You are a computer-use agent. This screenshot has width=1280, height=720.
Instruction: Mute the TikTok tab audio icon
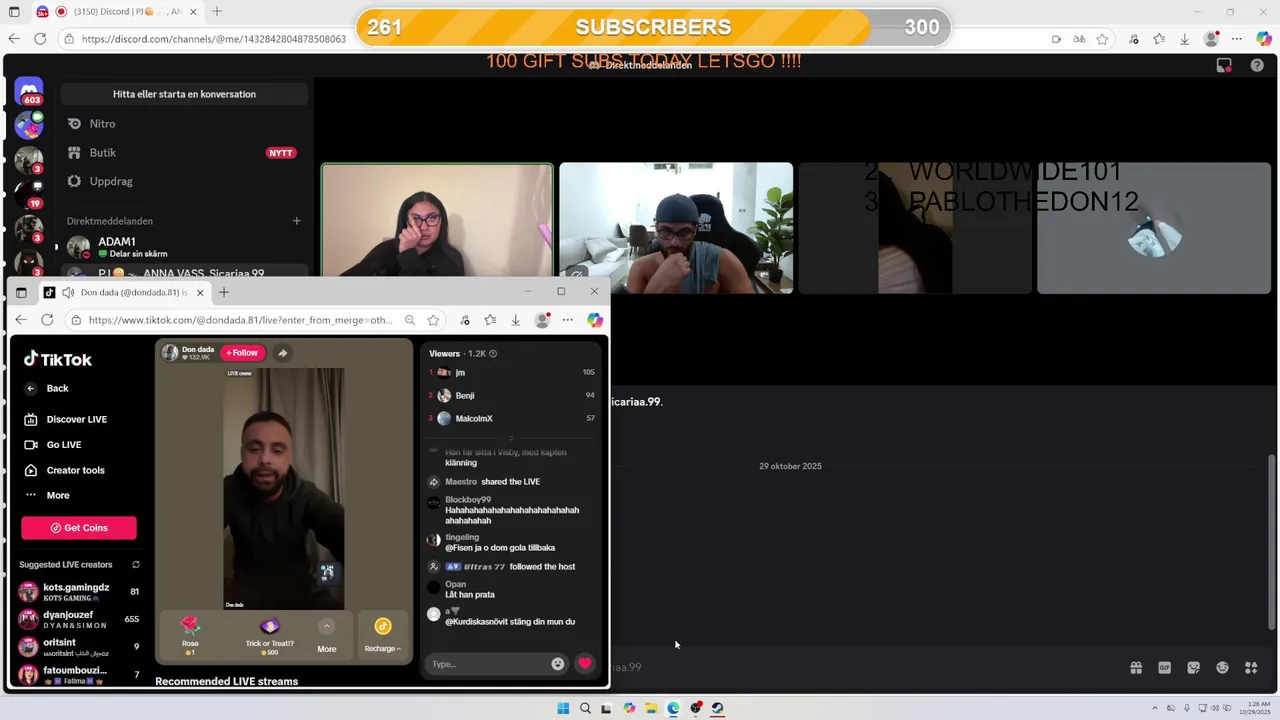click(x=68, y=292)
